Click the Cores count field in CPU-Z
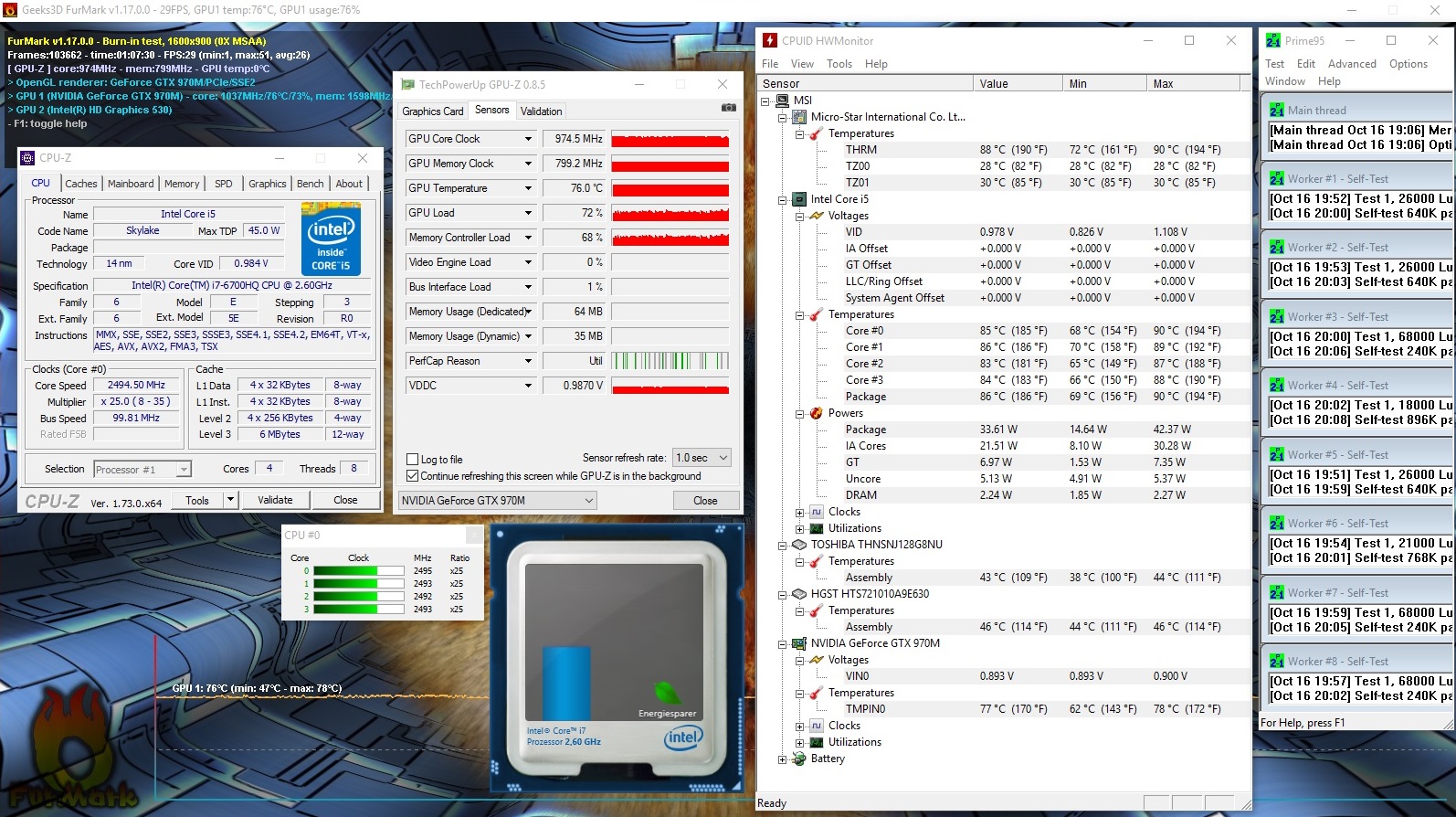Screen dimensions: 1456x817 click(269, 469)
